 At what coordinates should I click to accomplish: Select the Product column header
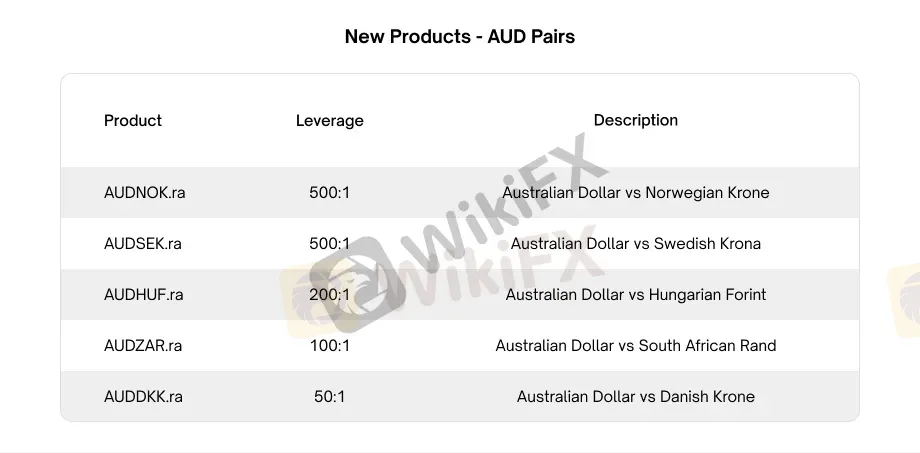pyautogui.click(x=133, y=120)
